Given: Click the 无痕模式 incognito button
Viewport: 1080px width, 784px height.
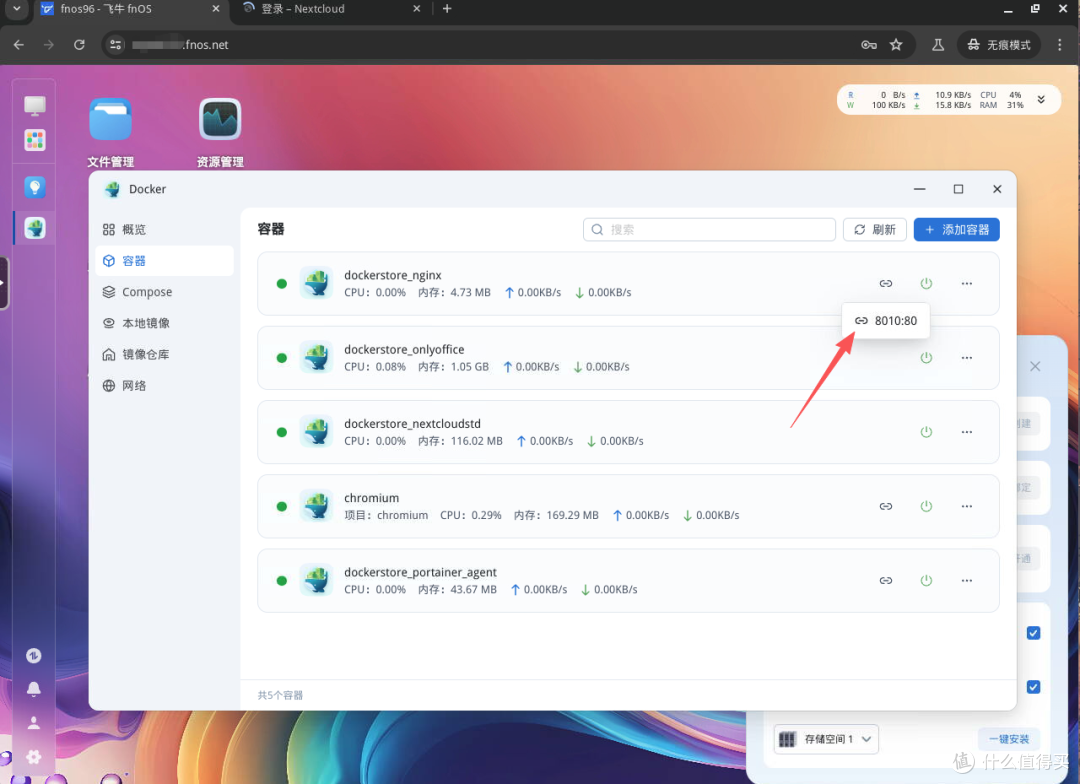Looking at the screenshot, I should point(998,45).
